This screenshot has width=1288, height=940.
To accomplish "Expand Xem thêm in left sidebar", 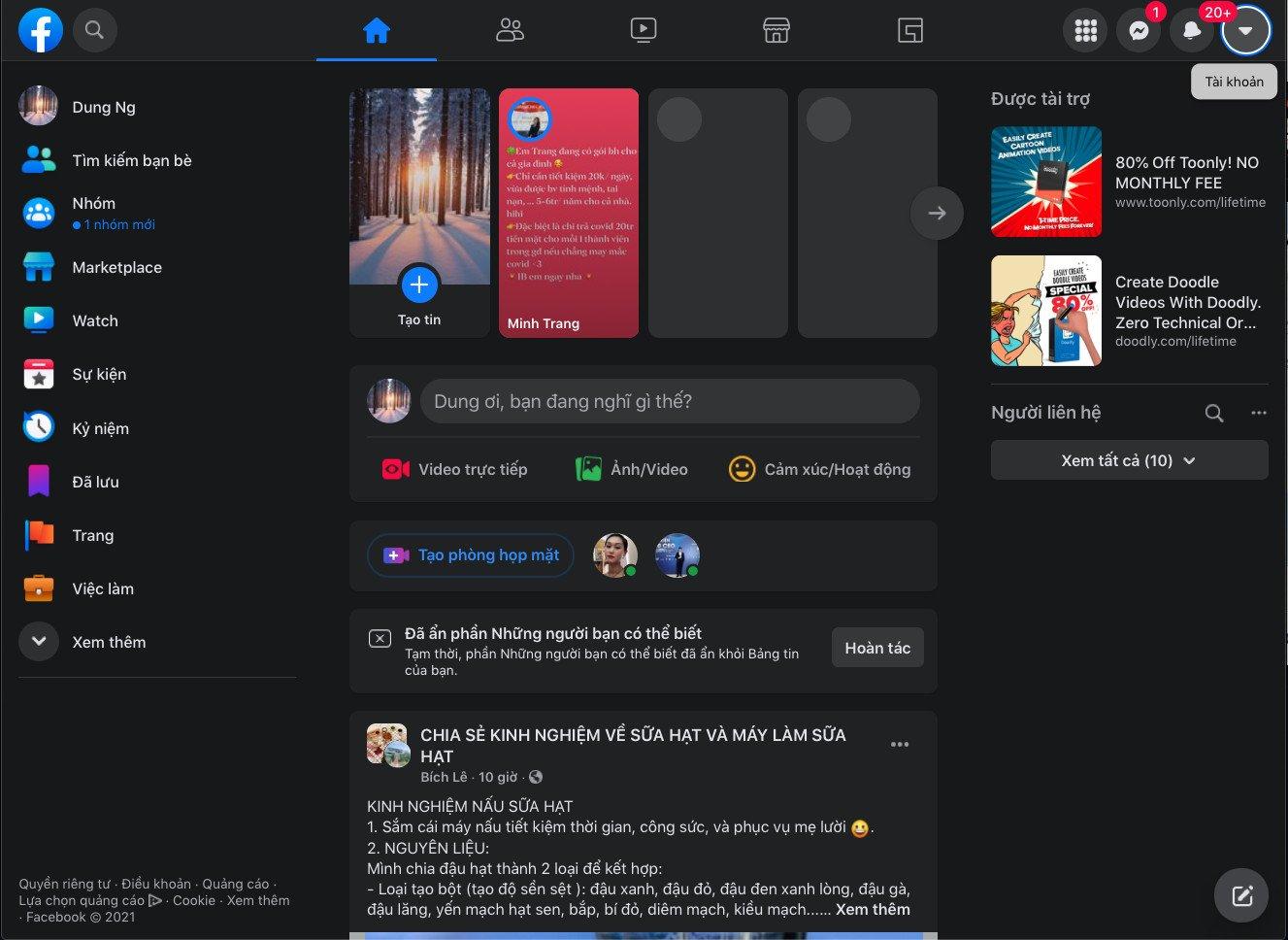I will [39, 642].
